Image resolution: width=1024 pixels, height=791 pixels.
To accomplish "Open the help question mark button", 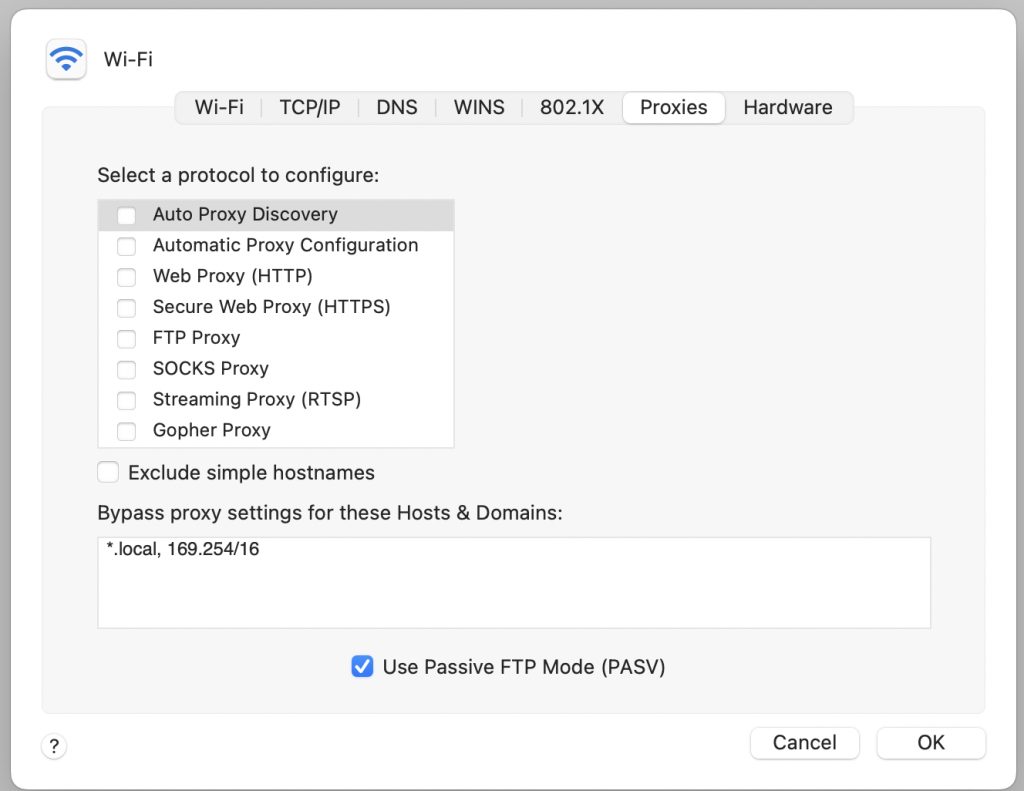I will coord(54,746).
